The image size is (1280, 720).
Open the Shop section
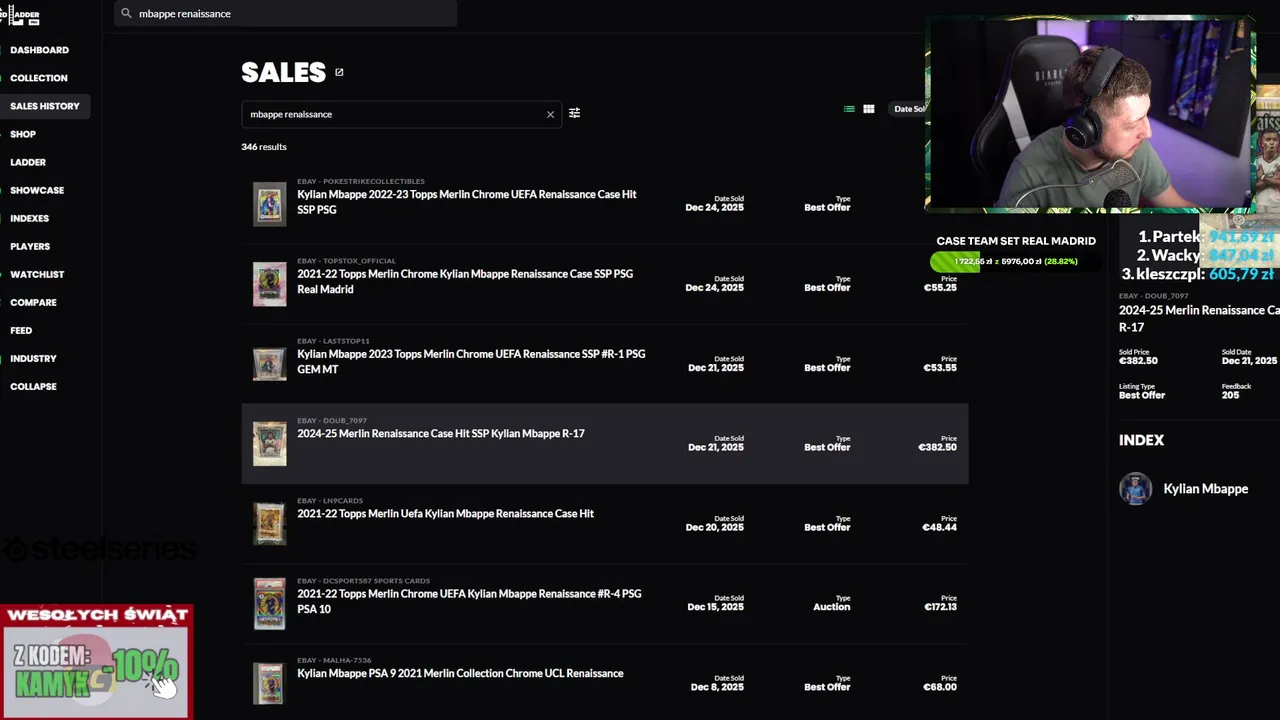(x=23, y=134)
